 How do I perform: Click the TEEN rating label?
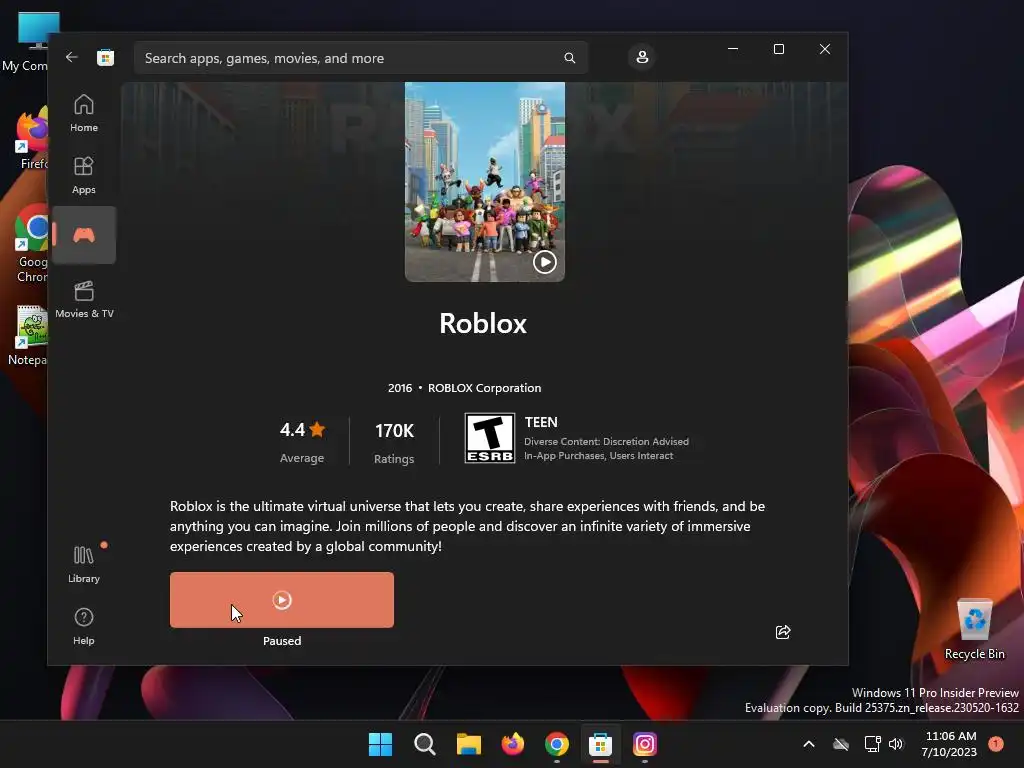point(541,423)
